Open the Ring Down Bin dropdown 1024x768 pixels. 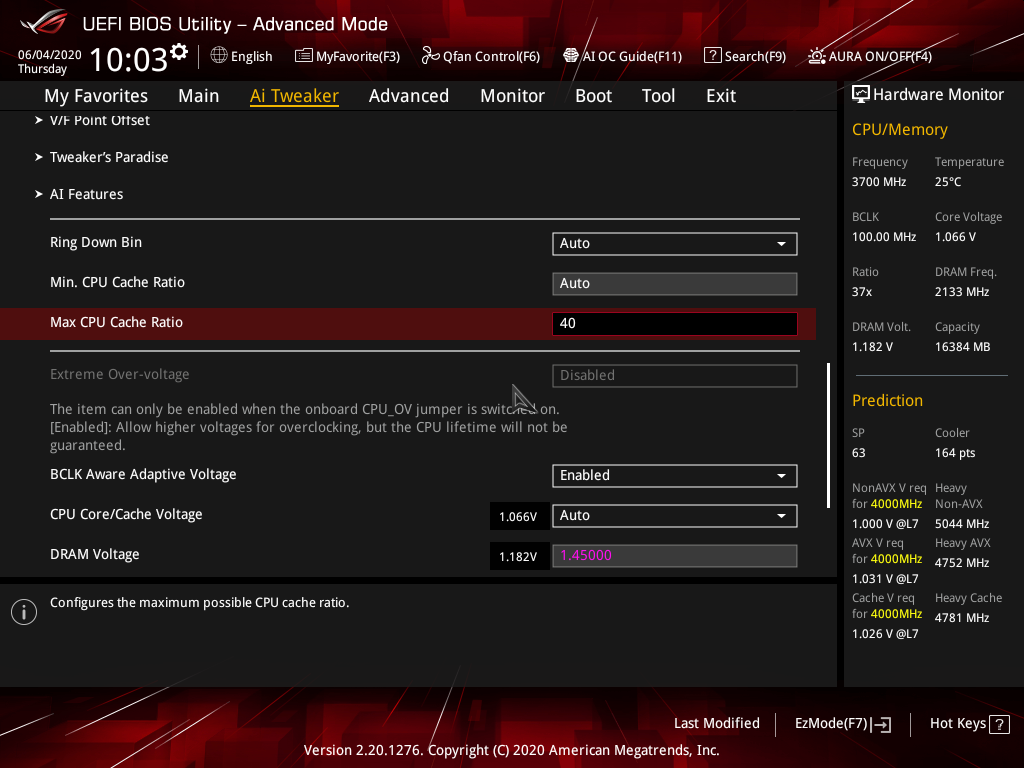point(674,243)
